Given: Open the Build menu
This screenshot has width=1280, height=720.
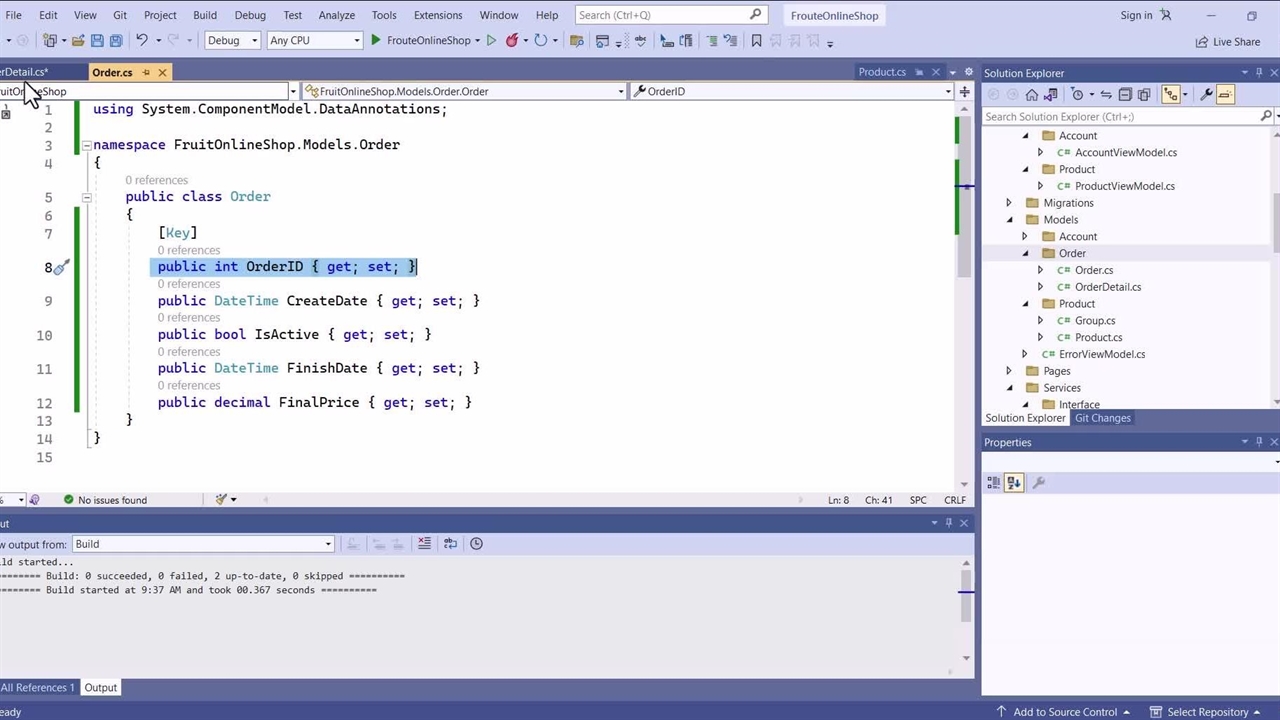Looking at the screenshot, I should (x=204, y=15).
